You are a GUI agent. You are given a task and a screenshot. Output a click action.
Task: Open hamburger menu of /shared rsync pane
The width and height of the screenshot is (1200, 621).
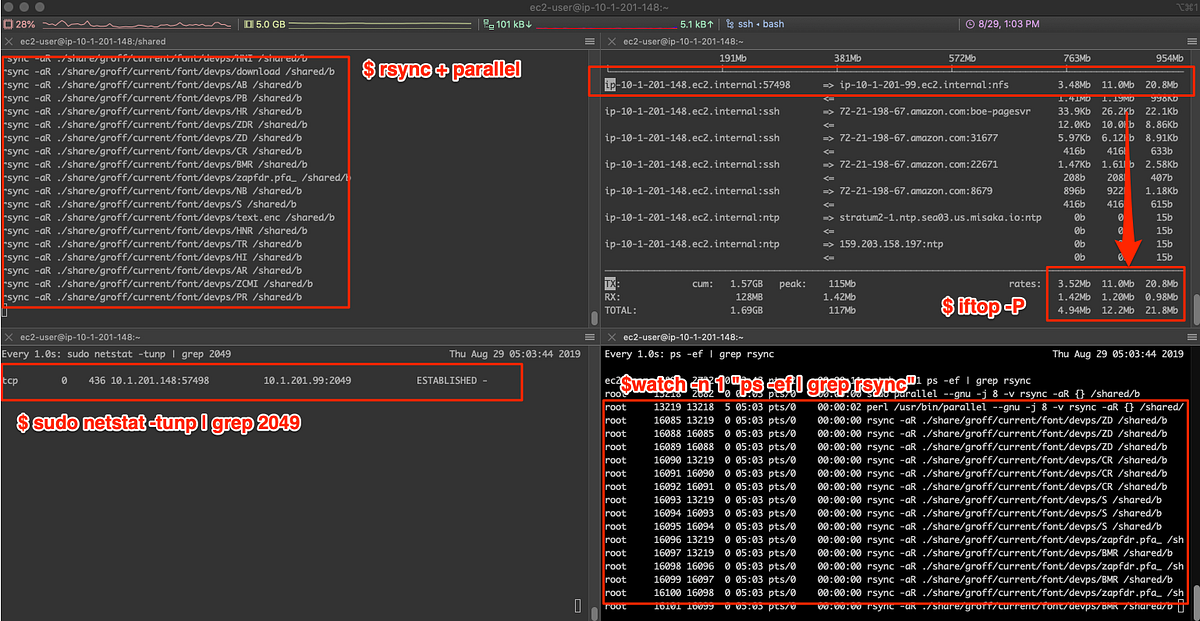pyautogui.click(x=590, y=41)
